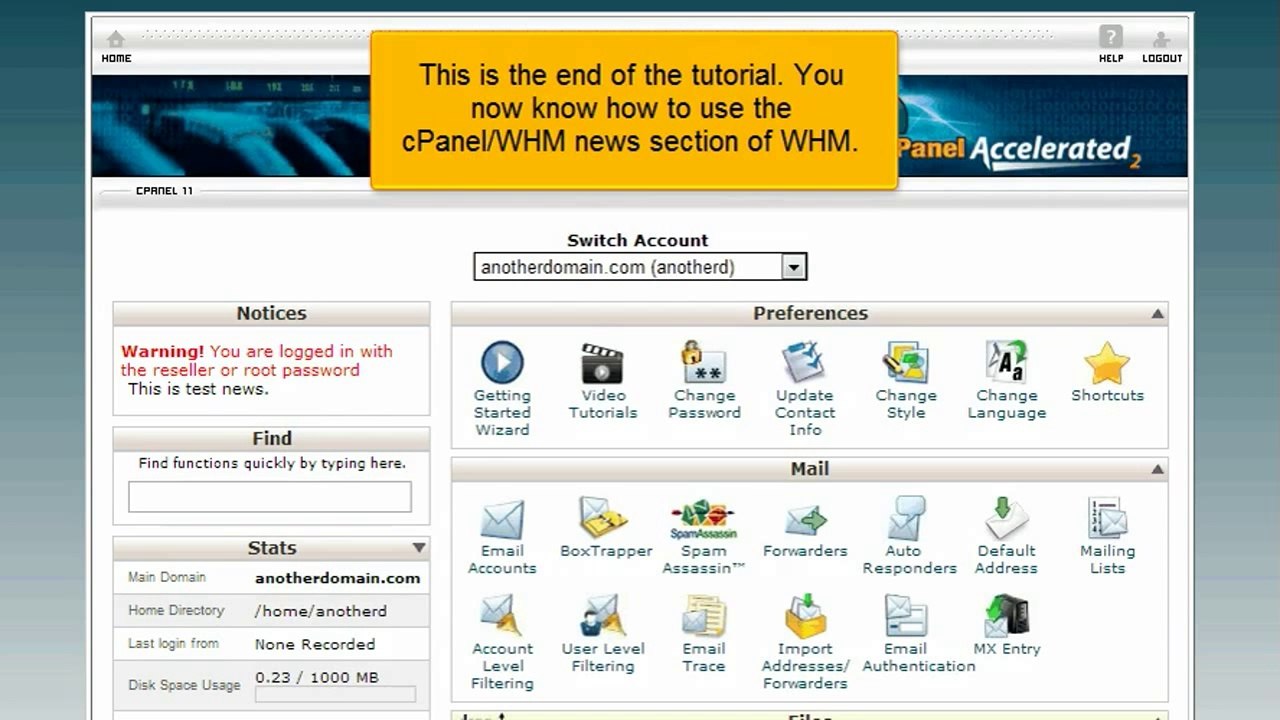Image resolution: width=1280 pixels, height=720 pixels.
Task: Click the 'This is test news.' notice
Action: [198, 389]
